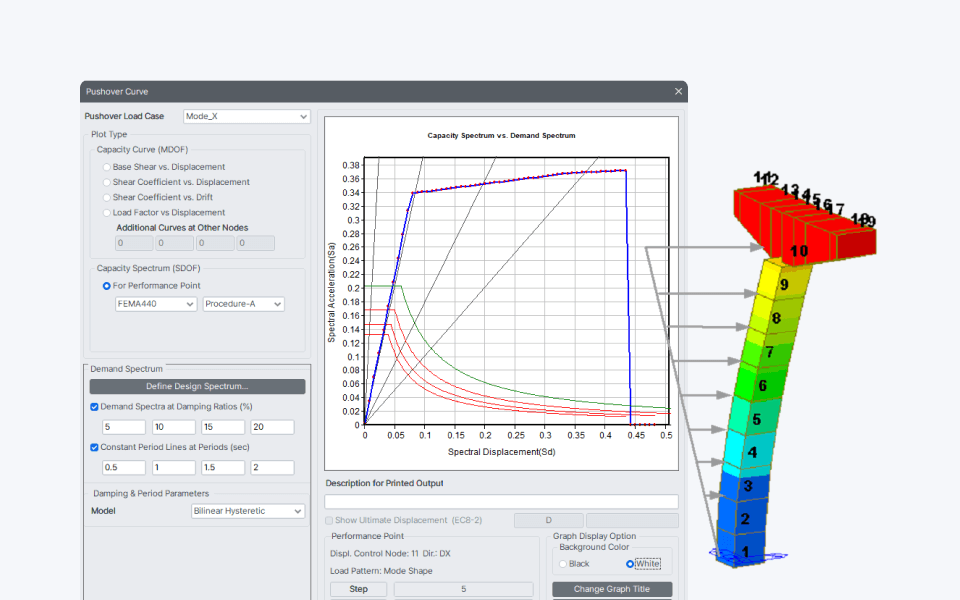The image size is (960, 600).
Task: Open the Procedure-A dropdown
Action: (x=244, y=304)
